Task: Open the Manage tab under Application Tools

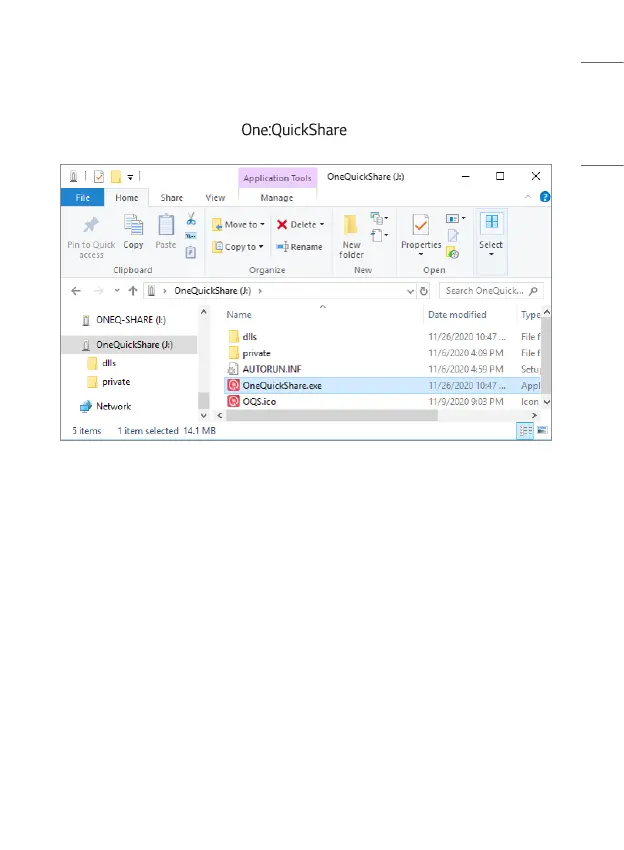Action: 276,198
